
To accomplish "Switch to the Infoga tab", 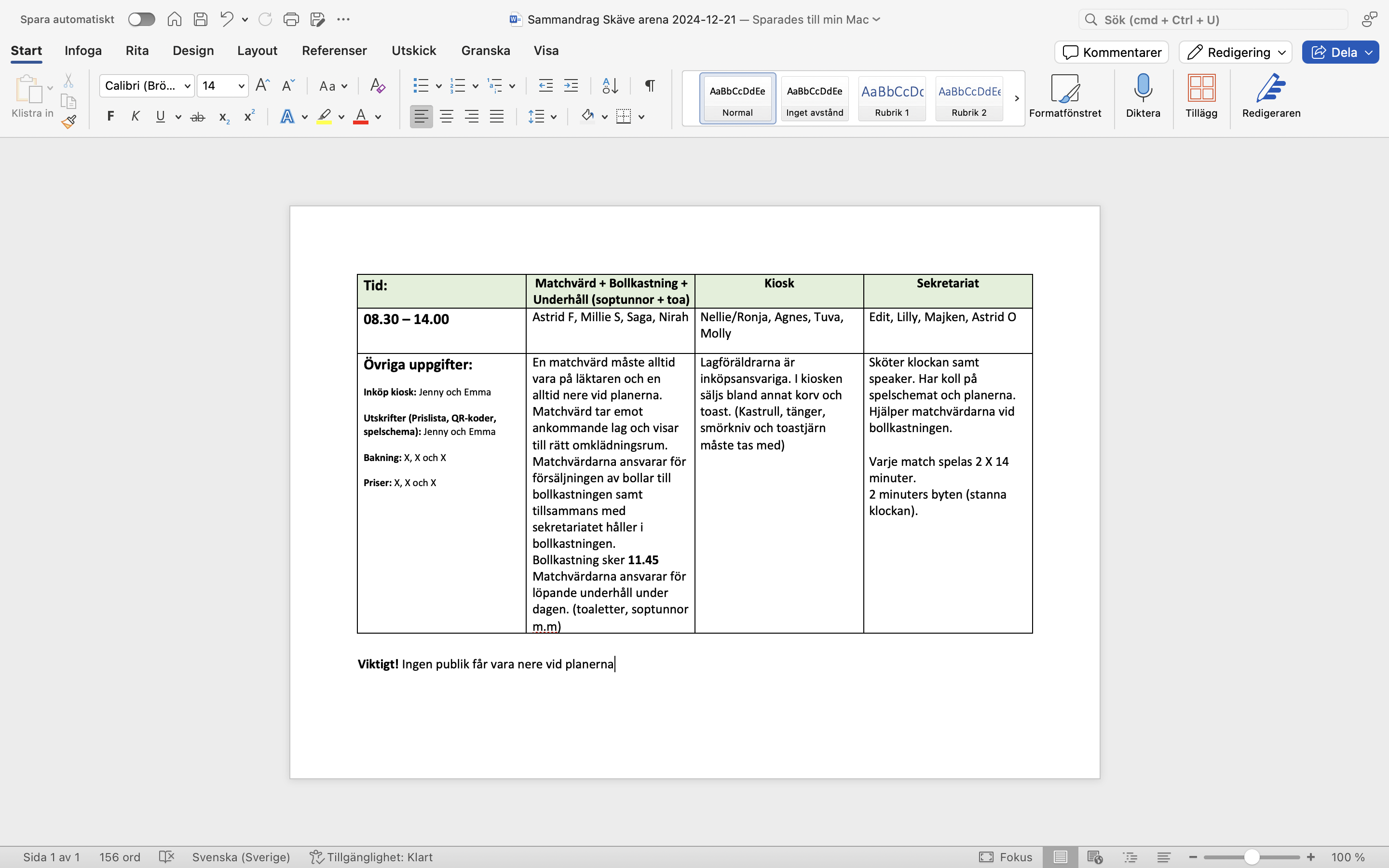I will click(83, 51).
